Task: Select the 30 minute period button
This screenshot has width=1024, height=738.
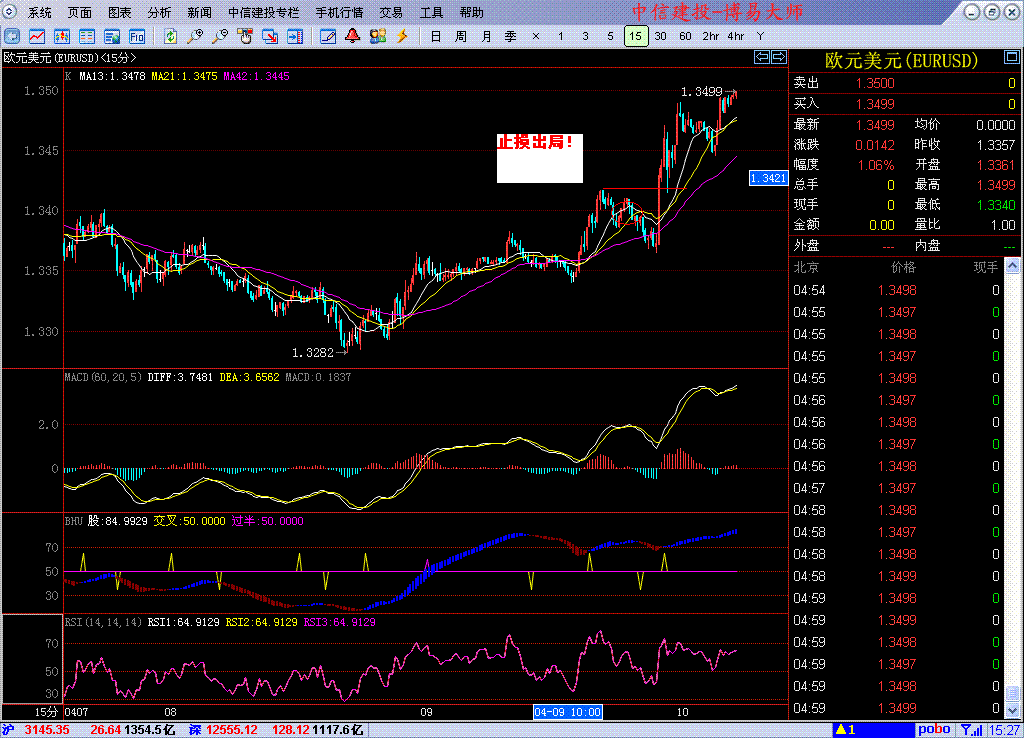Action: click(x=661, y=37)
